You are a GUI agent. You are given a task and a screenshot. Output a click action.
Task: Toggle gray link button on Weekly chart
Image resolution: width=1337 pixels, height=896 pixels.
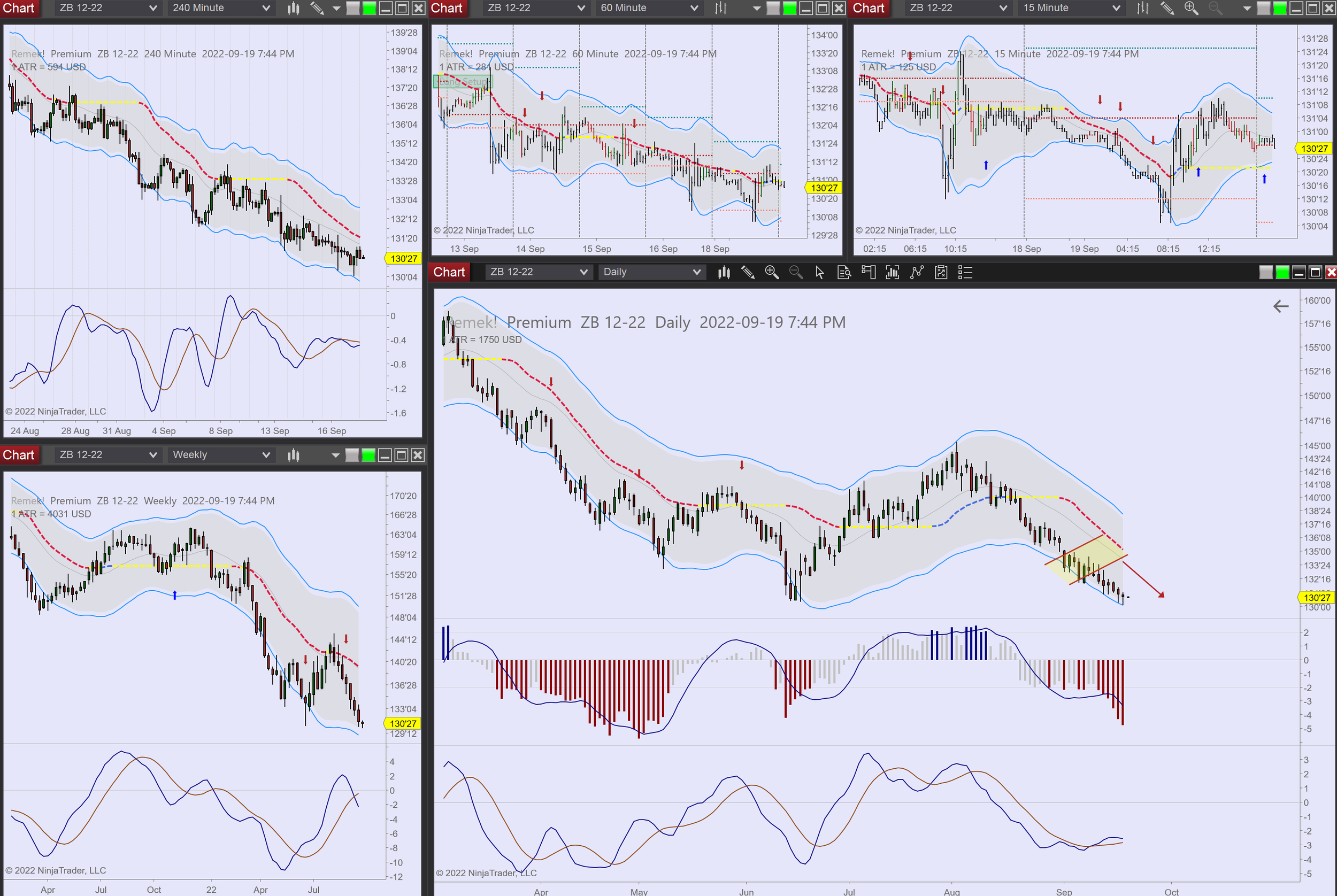click(x=352, y=455)
